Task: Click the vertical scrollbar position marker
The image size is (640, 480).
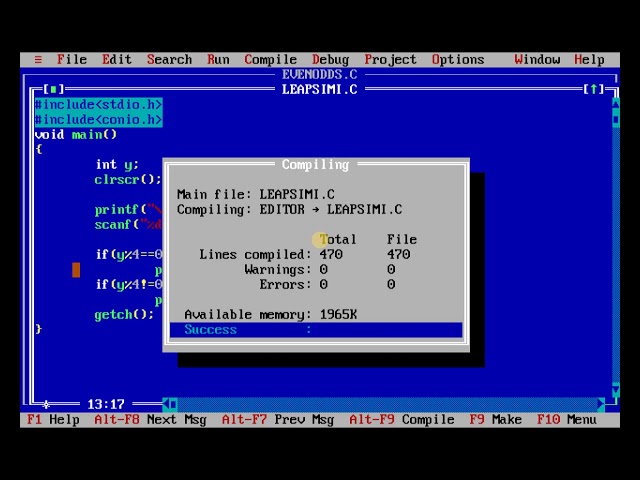Action: (616, 120)
